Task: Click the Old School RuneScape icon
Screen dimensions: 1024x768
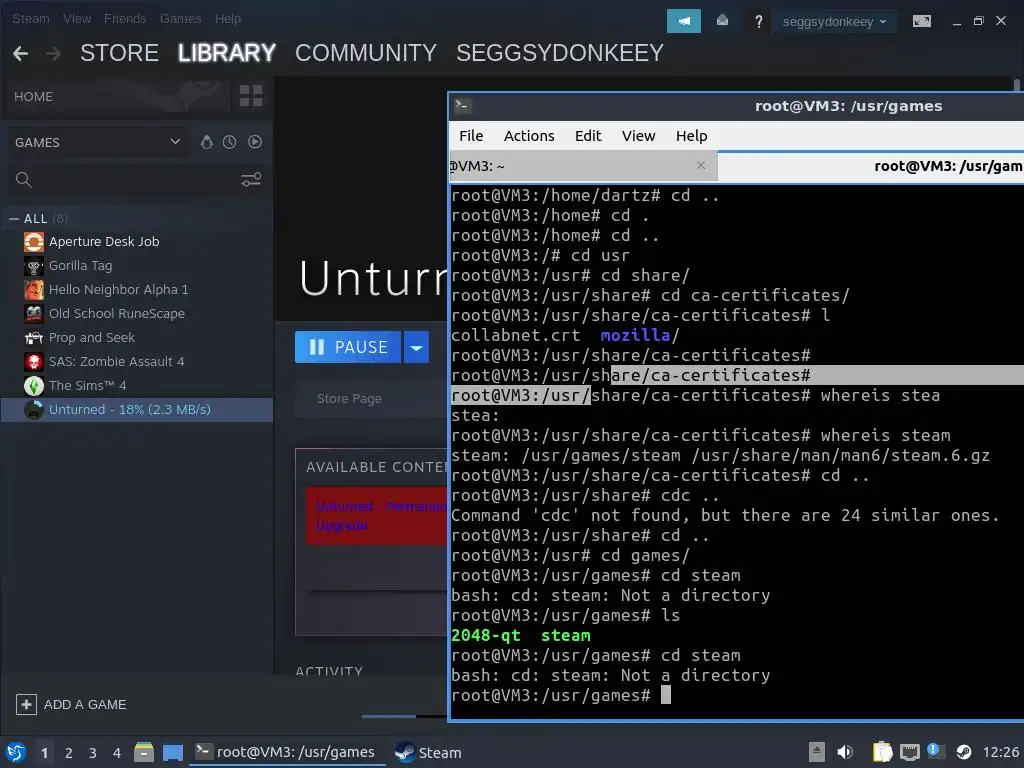Action: click(x=34, y=313)
